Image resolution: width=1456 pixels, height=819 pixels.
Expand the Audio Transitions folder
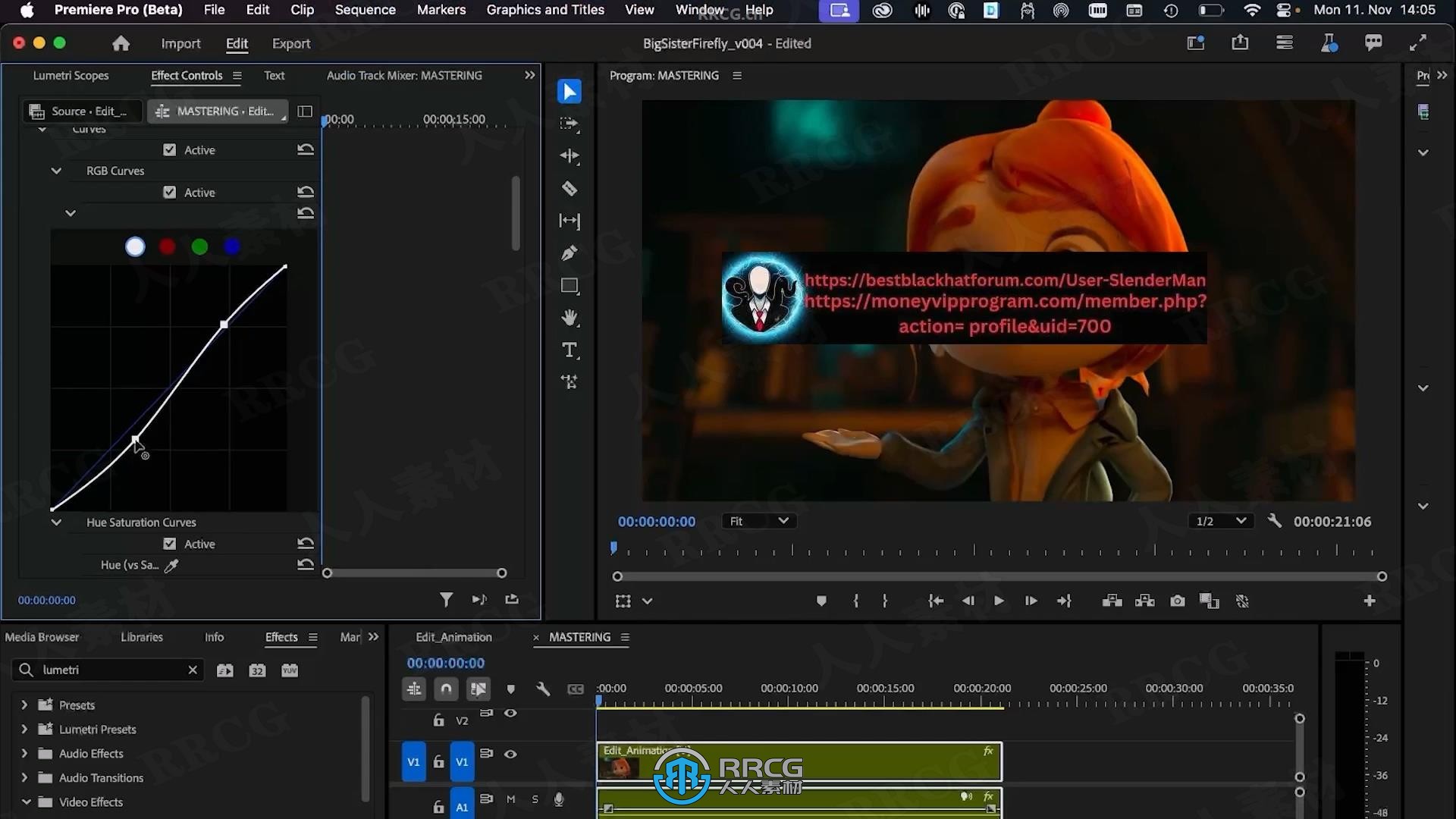click(x=24, y=778)
